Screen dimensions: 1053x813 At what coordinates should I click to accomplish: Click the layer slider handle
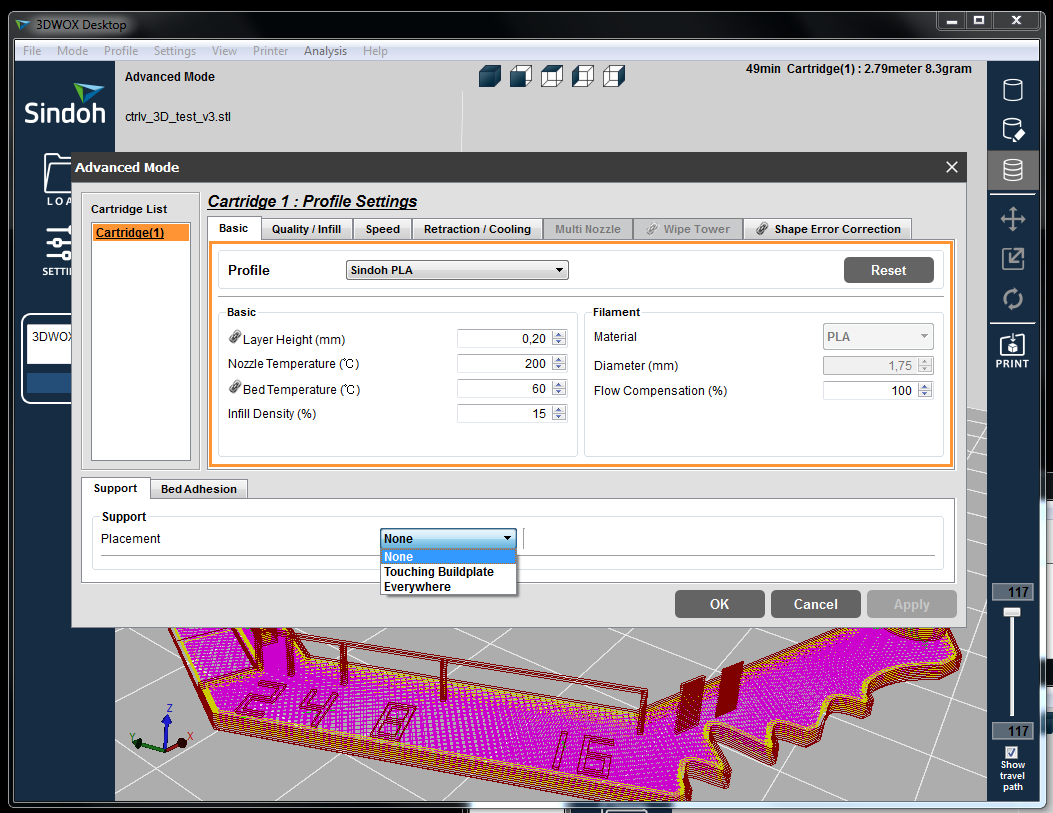[1011, 612]
